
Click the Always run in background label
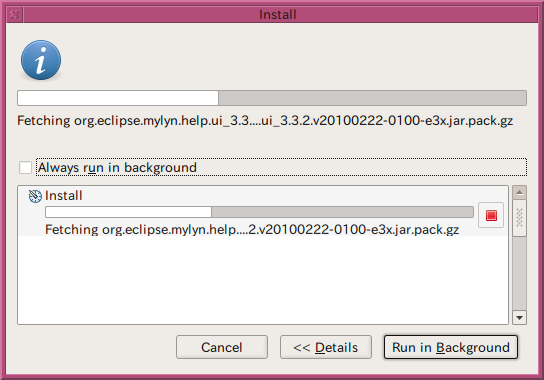tap(117, 168)
